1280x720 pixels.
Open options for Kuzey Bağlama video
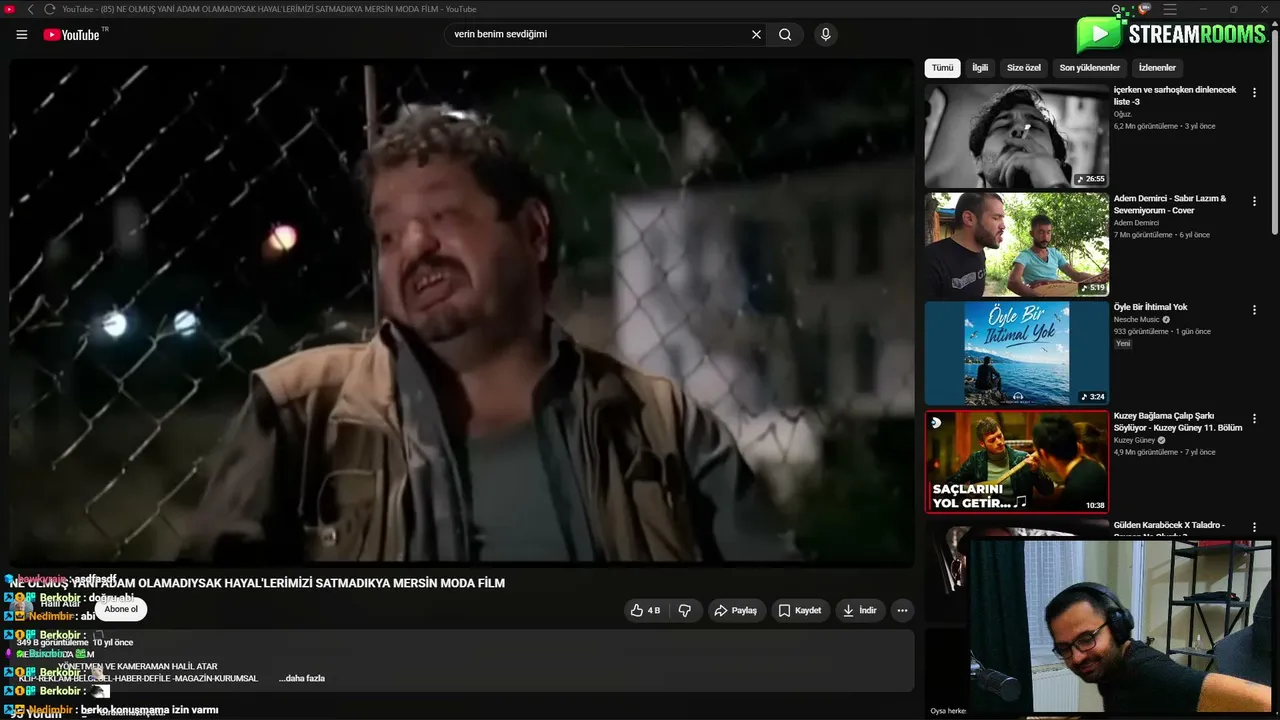coord(1254,418)
